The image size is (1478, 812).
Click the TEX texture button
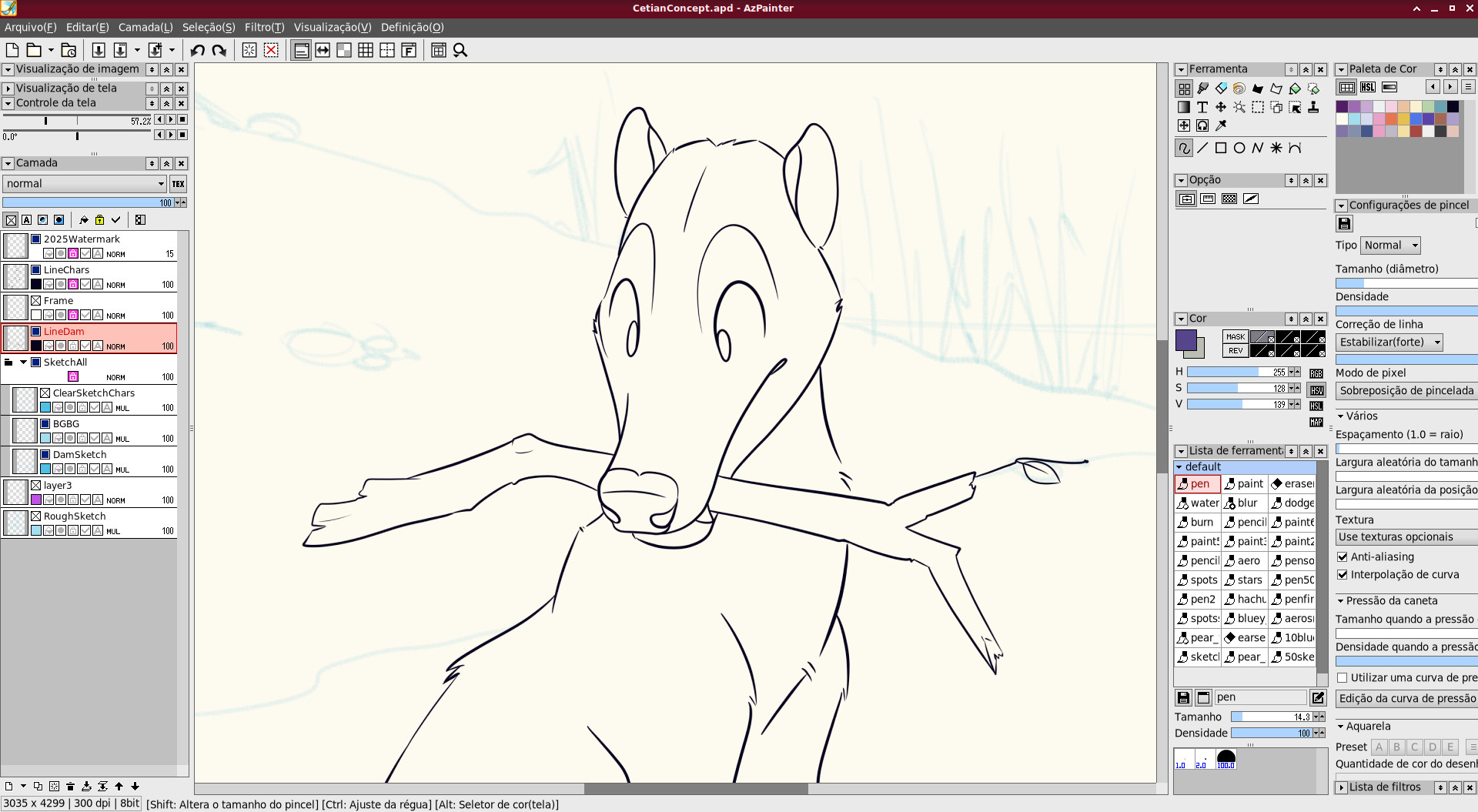178,184
